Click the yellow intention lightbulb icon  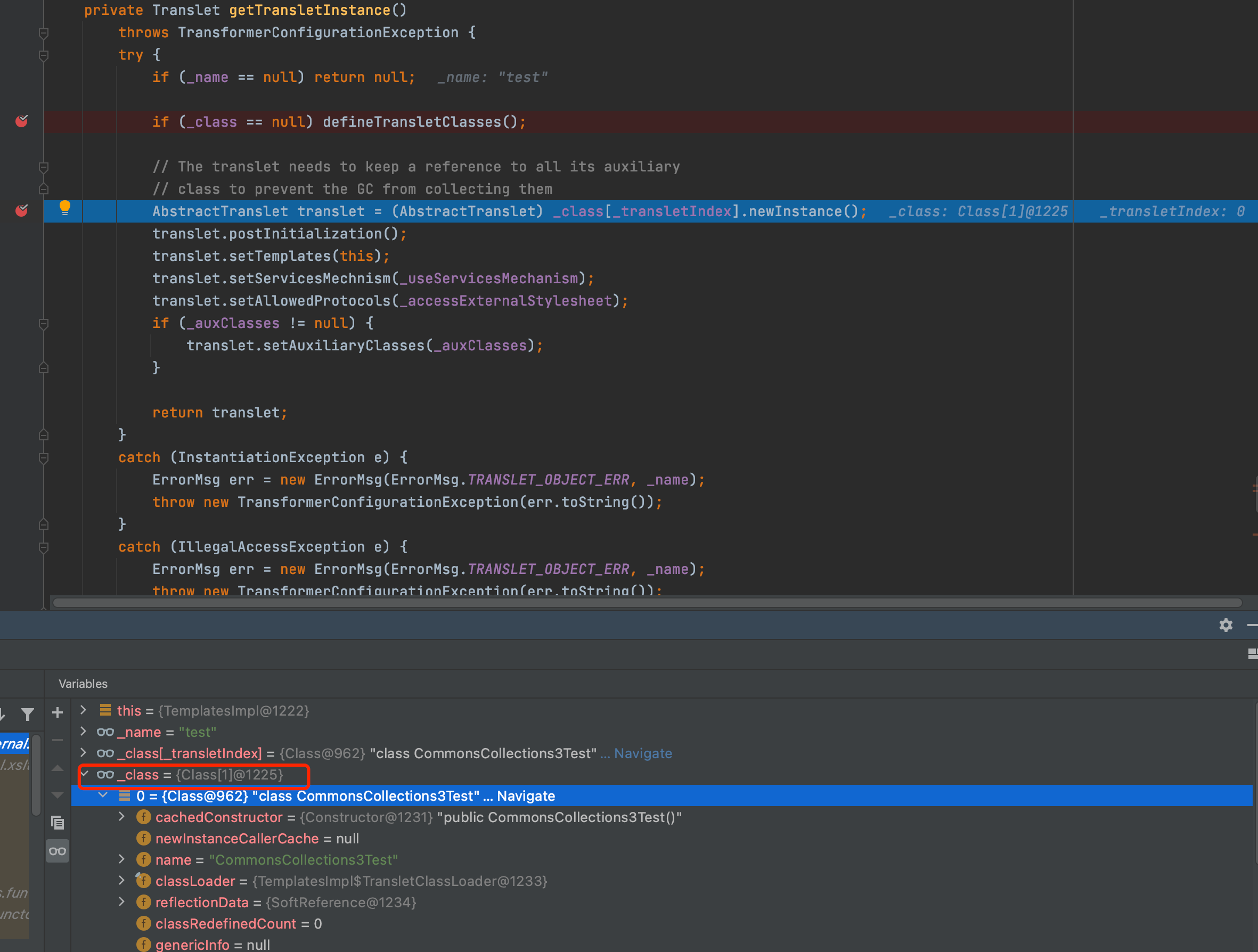click(x=65, y=208)
